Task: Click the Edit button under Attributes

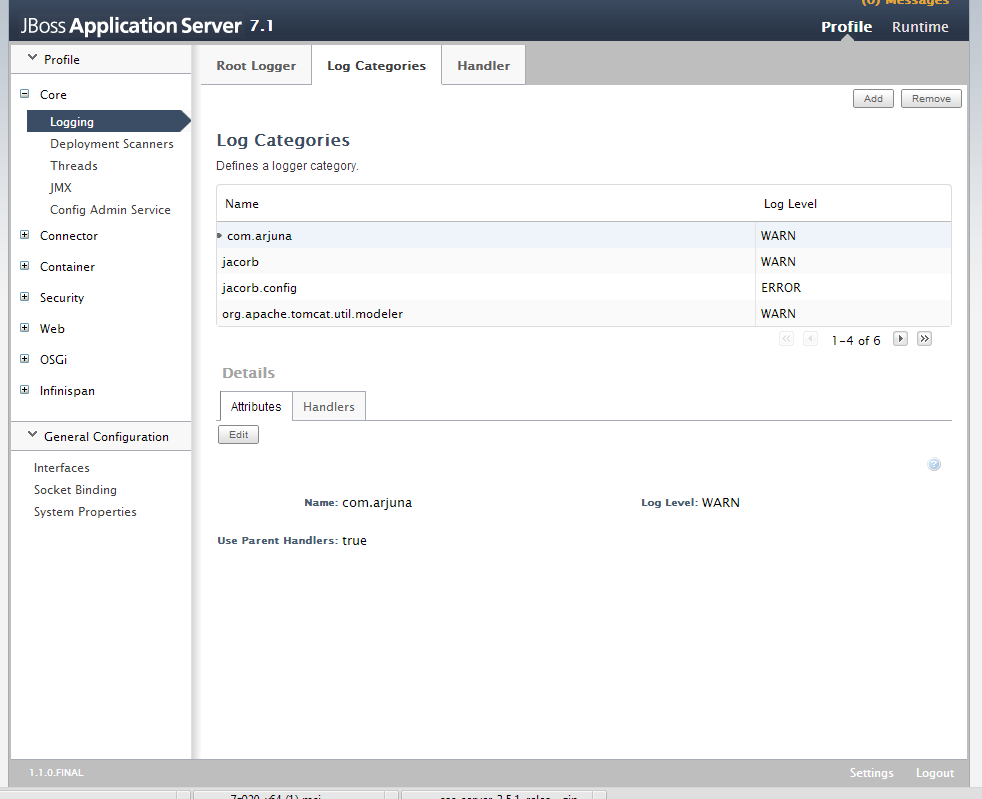Action: click(x=238, y=434)
